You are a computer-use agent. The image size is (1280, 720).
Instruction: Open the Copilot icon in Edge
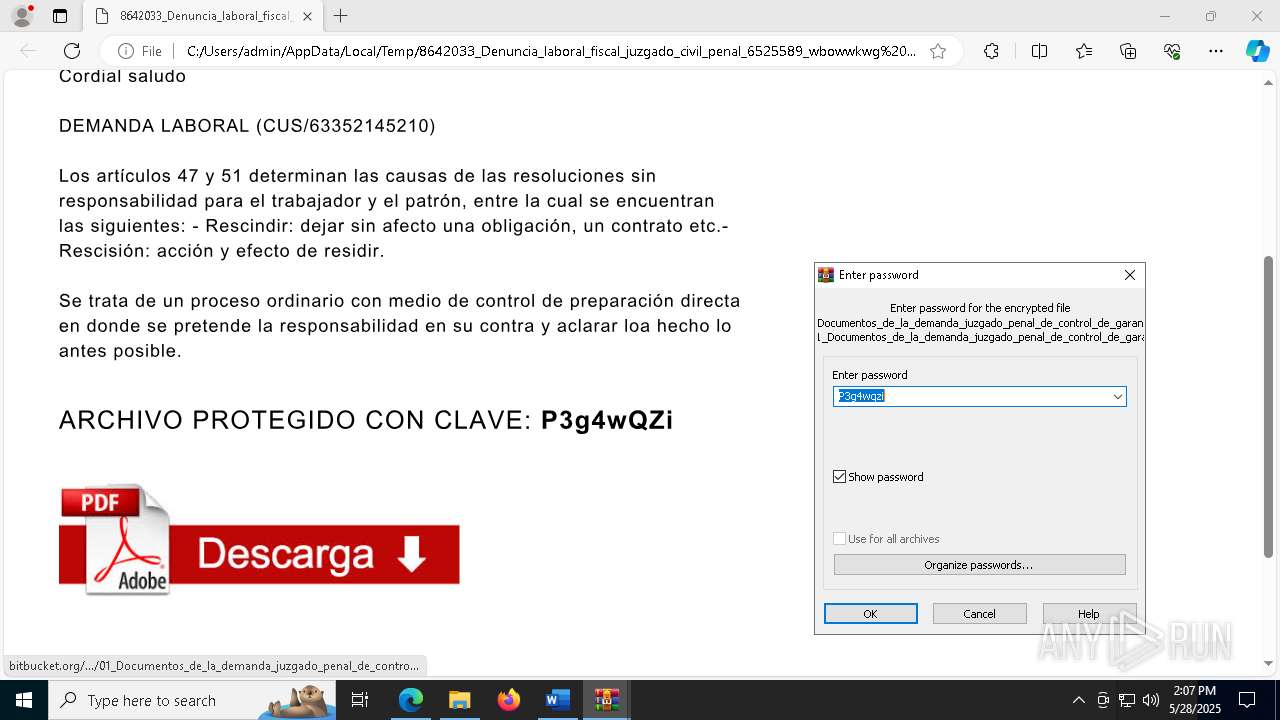[x=1257, y=51]
